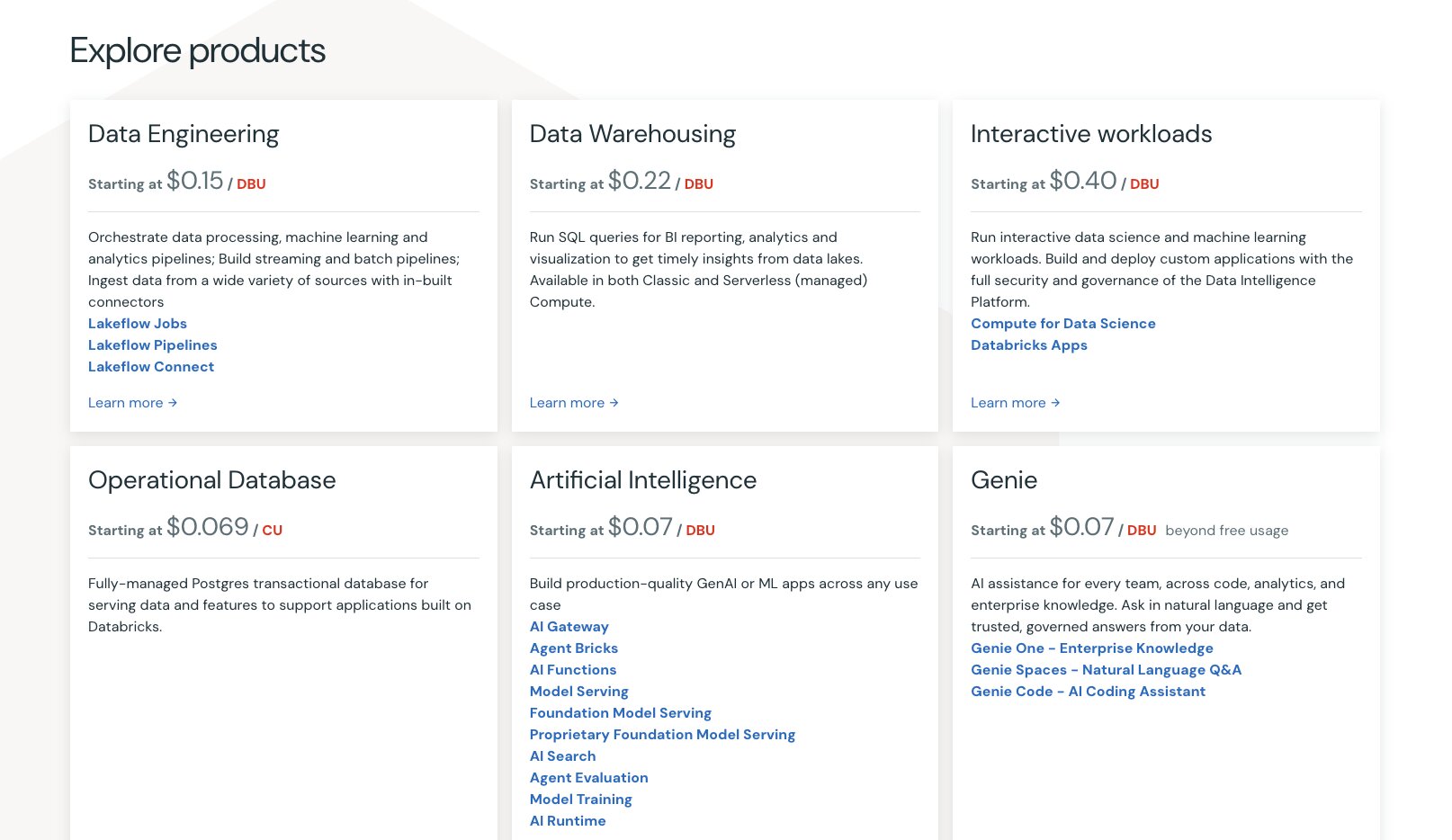
Task: Click the Artificial Intelligence card title
Action: [643, 480]
